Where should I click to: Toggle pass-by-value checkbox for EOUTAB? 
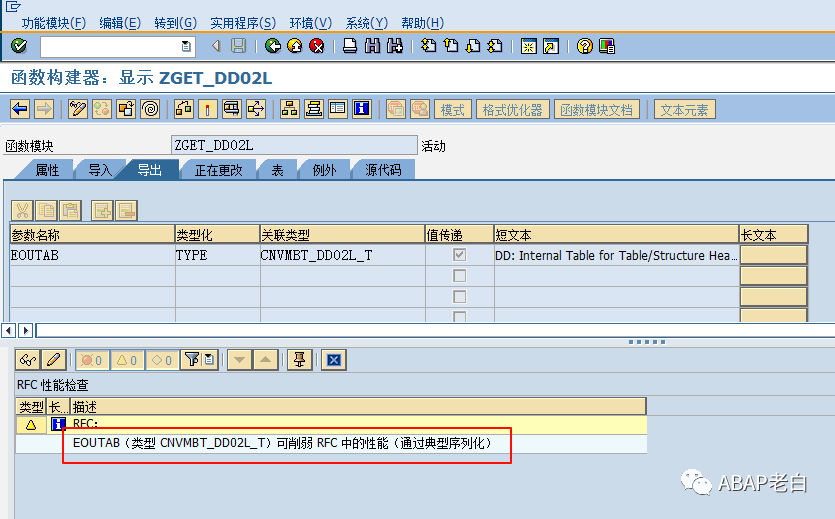click(x=459, y=255)
